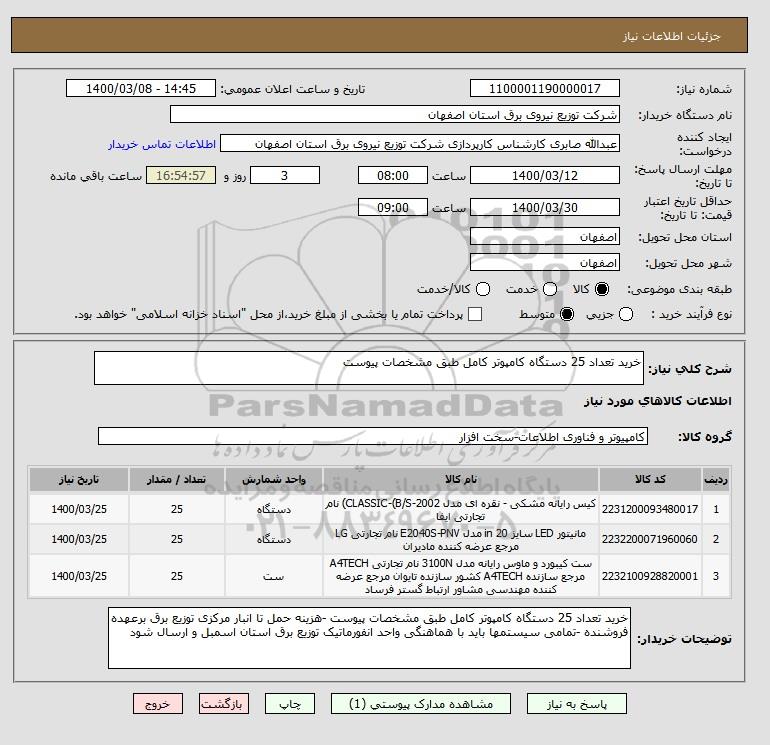The width and height of the screenshot is (770, 745).
Task: Click product code 2232200071960060
Action: click(x=650, y=539)
